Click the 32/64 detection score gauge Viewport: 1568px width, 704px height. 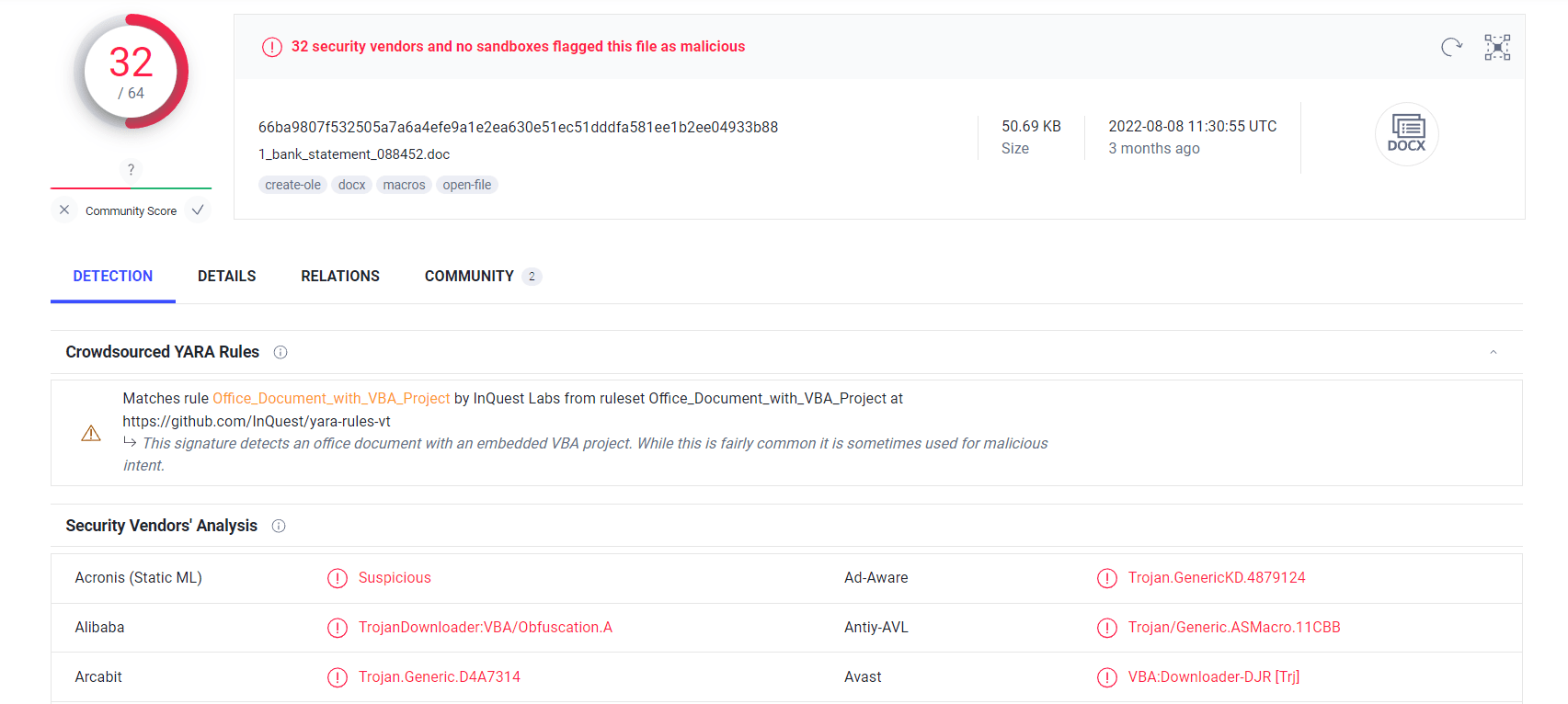(x=131, y=72)
